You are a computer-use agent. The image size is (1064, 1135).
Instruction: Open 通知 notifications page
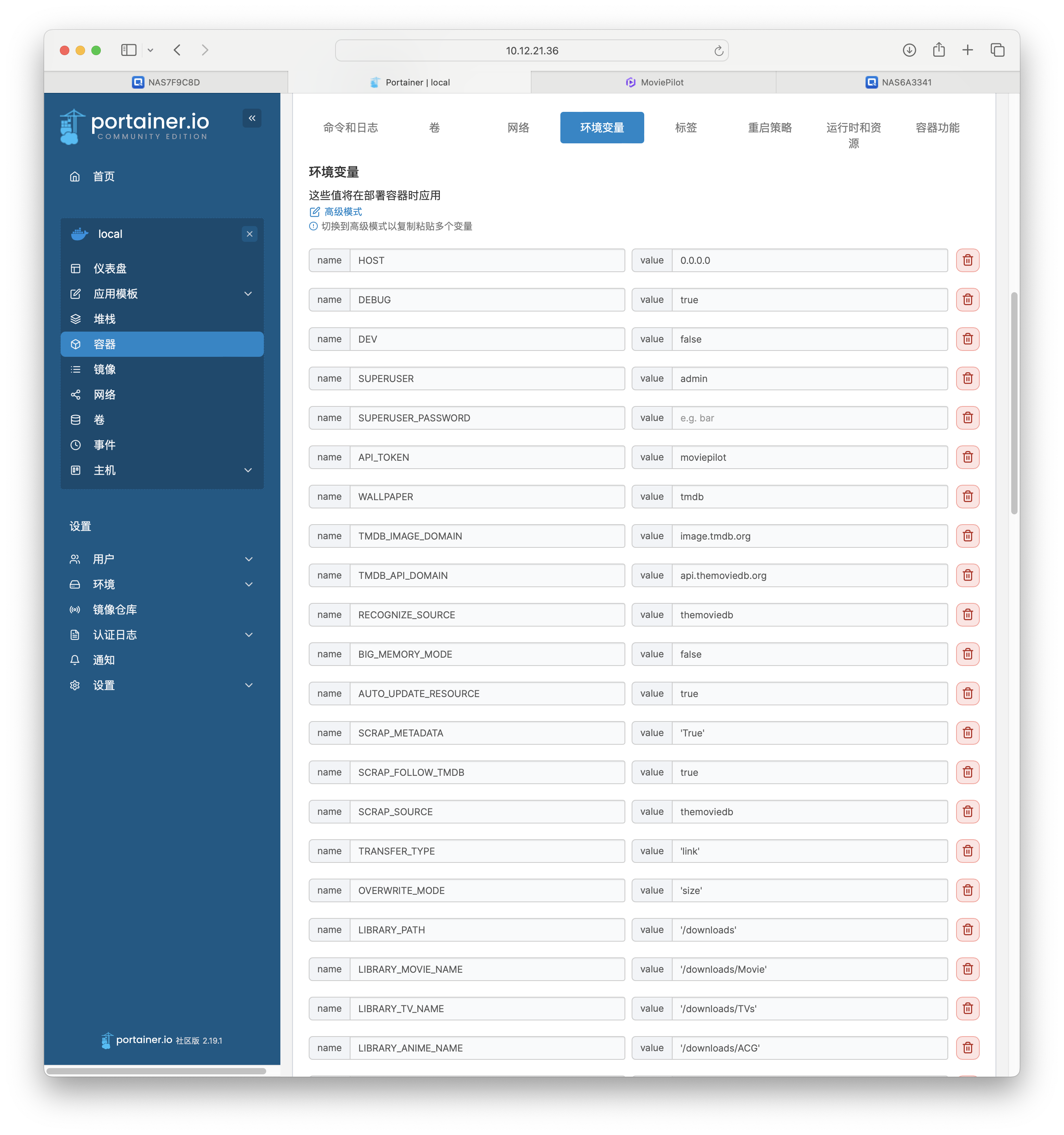coord(103,660)
